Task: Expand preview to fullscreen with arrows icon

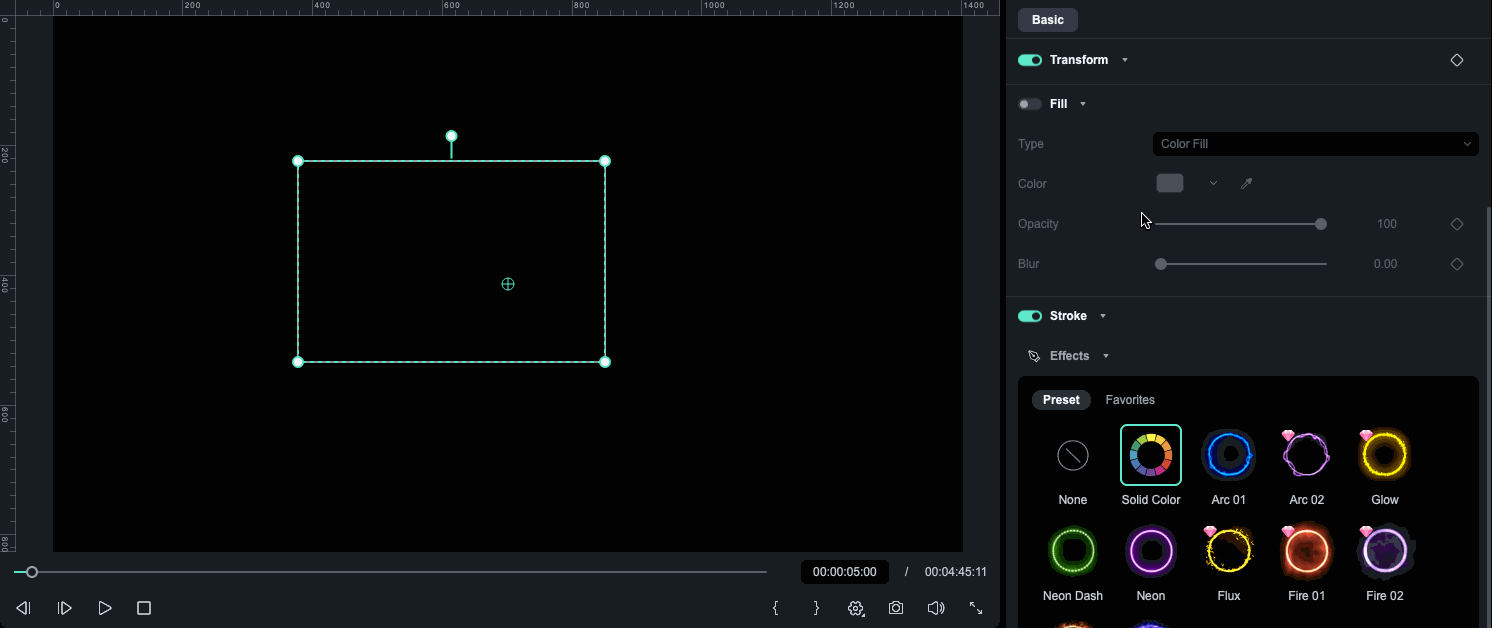Action: (975, 607)
